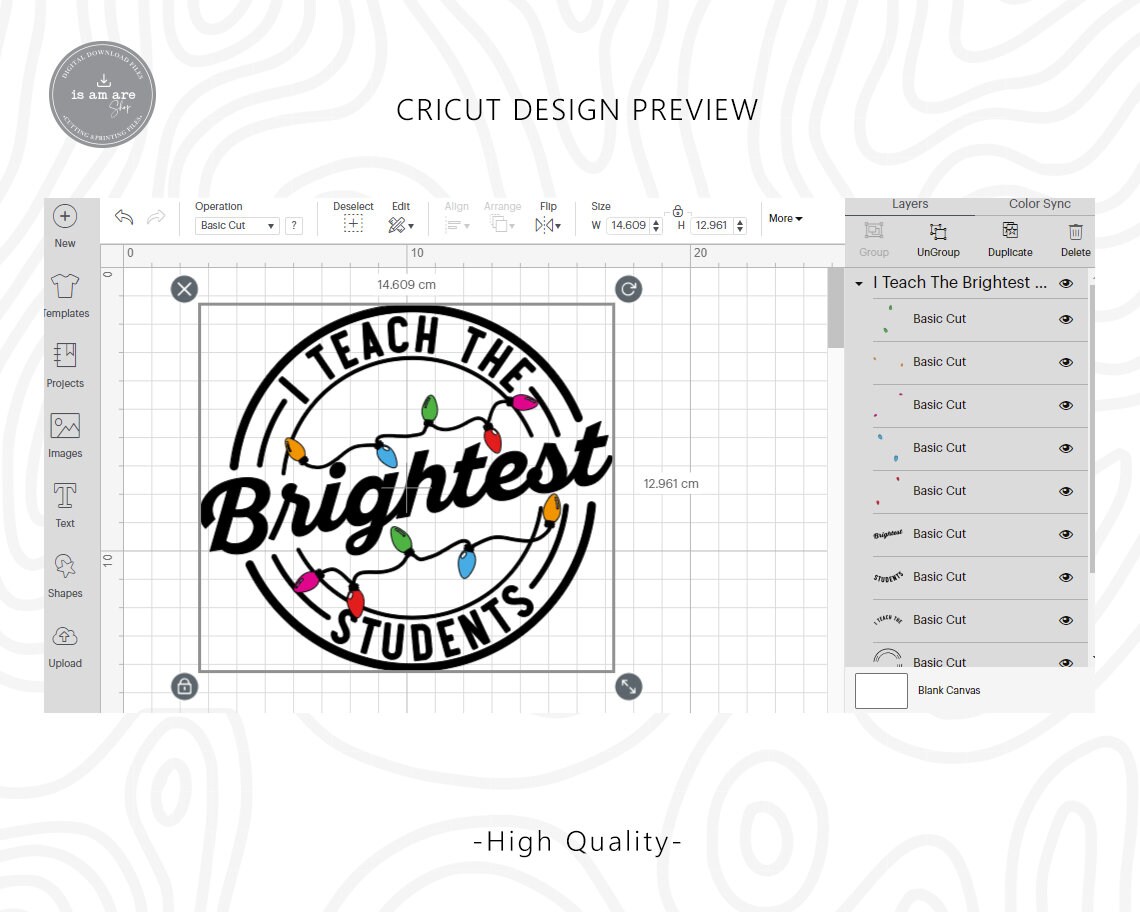1140x912 pixels.
Task: Click the Deselect icon in the toolbar
Action: coord(353,222)
